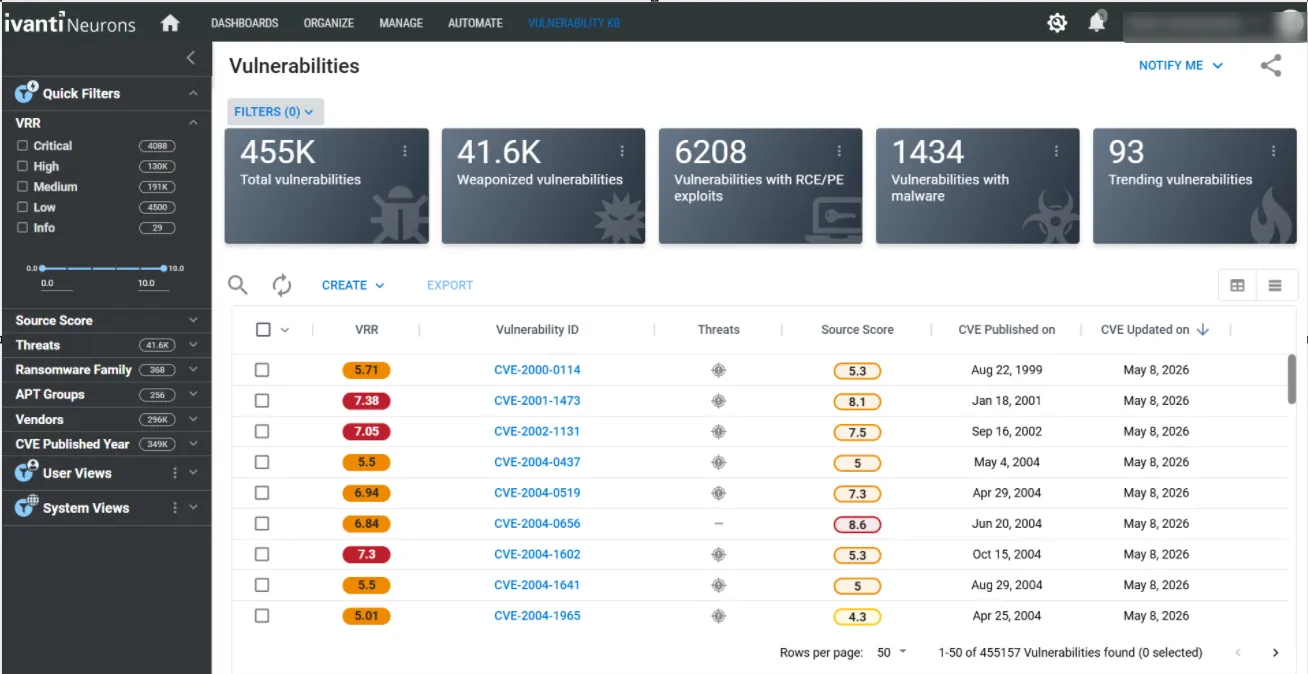
Task: Check the Critical VRR filter
Action: [x=23, y=146]
